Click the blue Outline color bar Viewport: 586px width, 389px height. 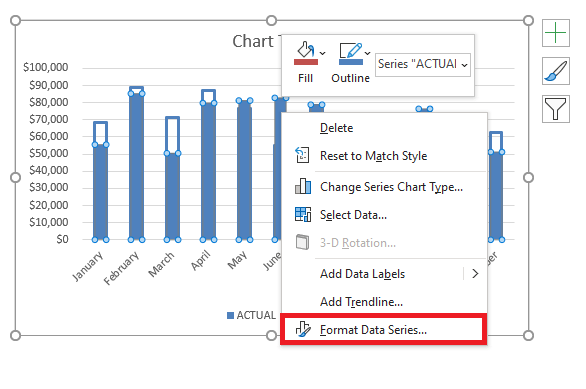pos(351,62)
